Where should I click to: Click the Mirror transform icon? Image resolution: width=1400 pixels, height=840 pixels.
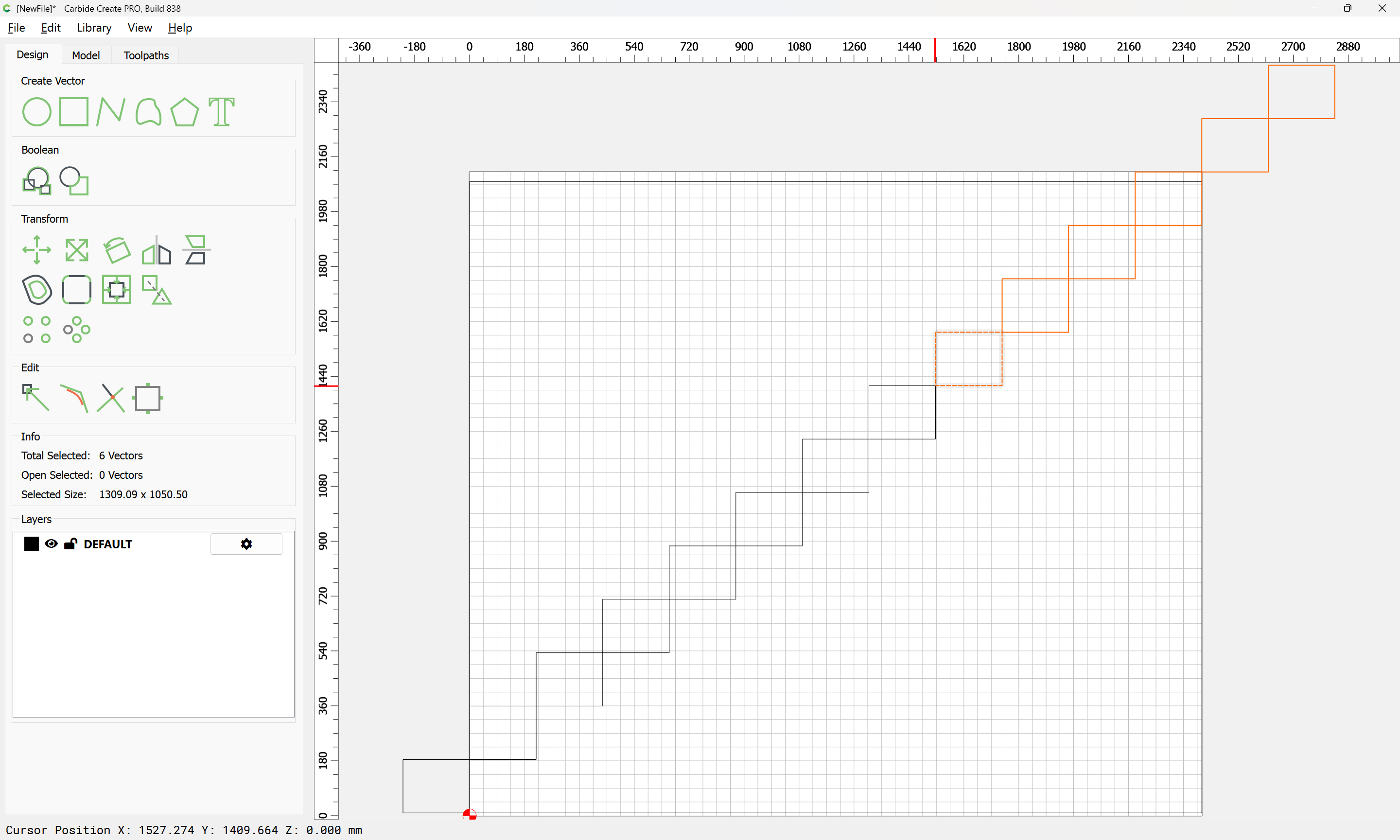point(156,250)
